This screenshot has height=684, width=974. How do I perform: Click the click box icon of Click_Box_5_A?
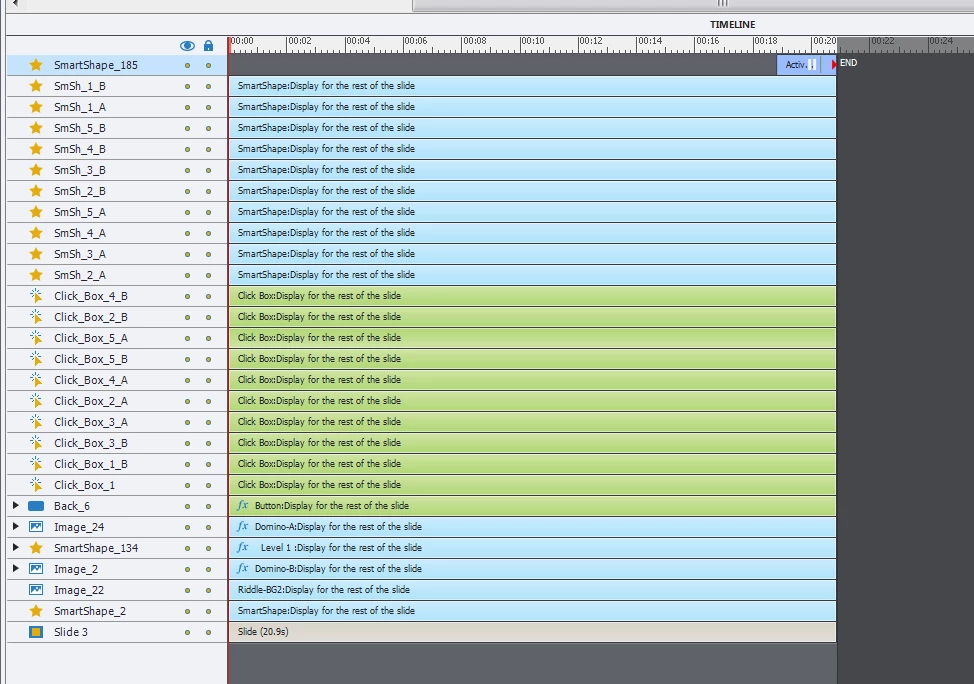tap(36, 338)
